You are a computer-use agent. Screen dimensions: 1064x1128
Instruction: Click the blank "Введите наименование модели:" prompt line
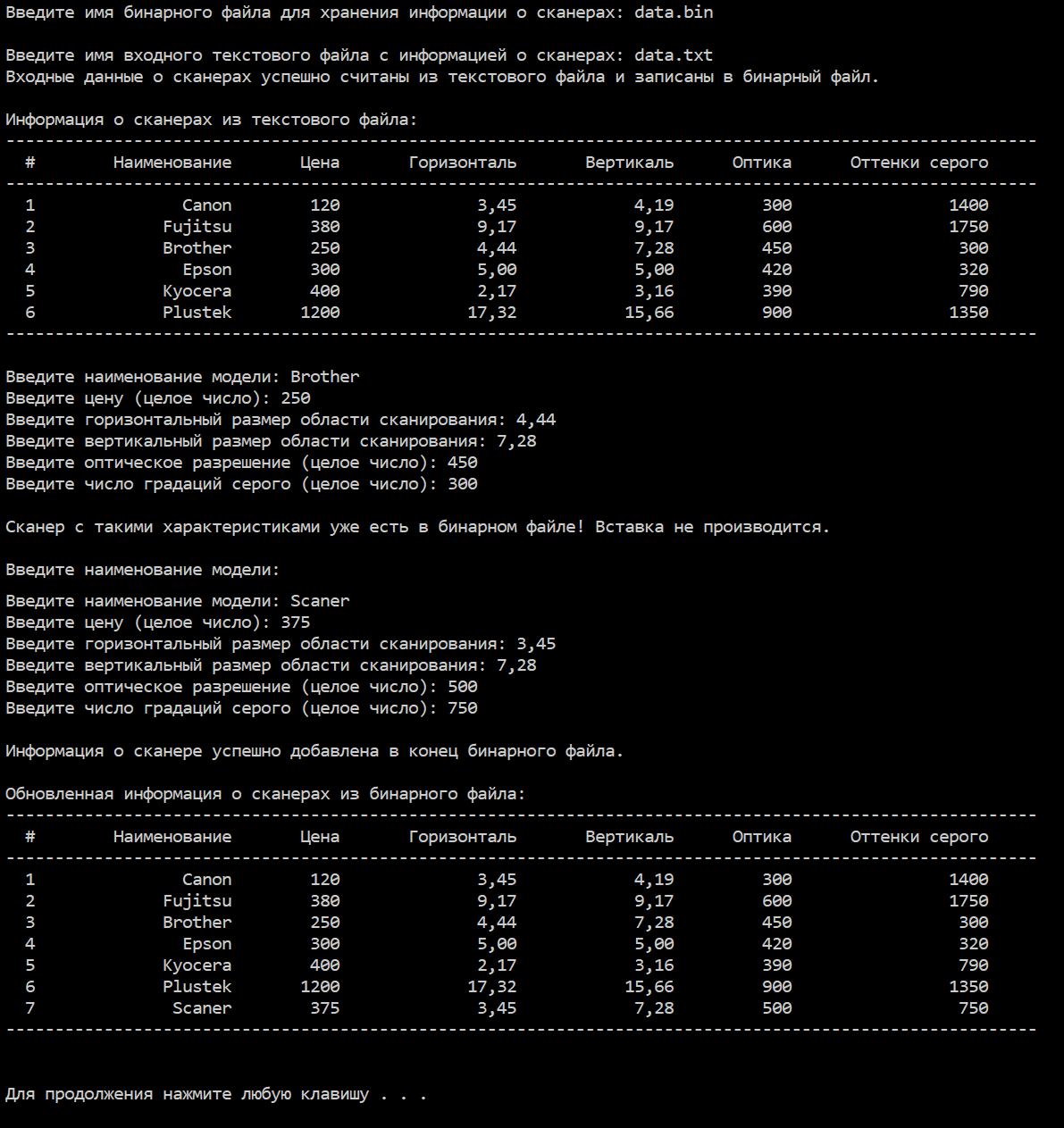coord(143,570)
